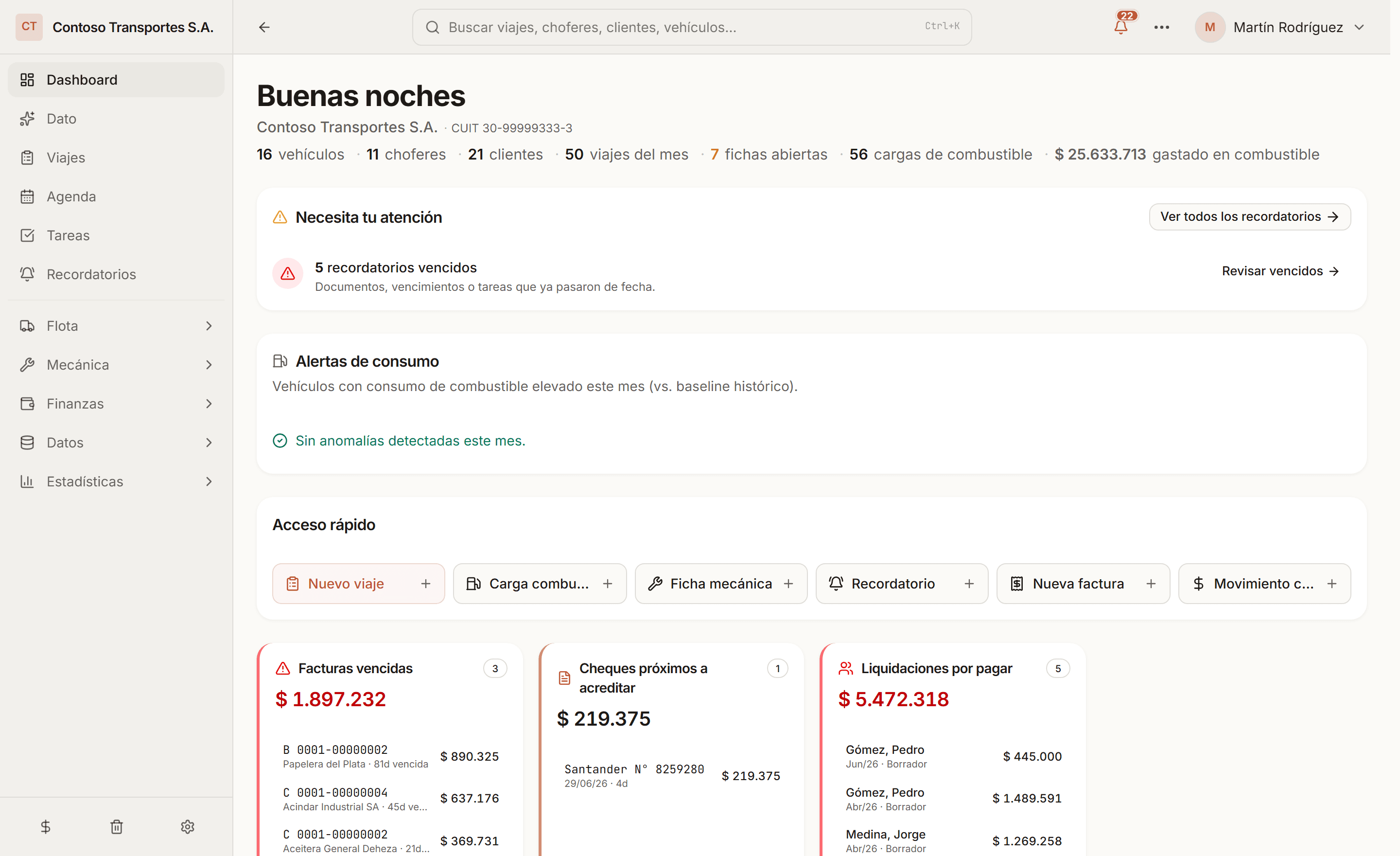The width and height of the screenshot is (1400, 856).
Task: Open Tareas in the sidebar
Action: click(x=116, y=235)
